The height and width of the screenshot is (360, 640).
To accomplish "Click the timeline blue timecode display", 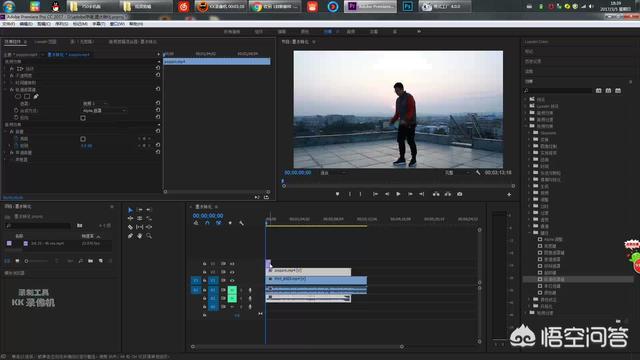I will 208,216.
